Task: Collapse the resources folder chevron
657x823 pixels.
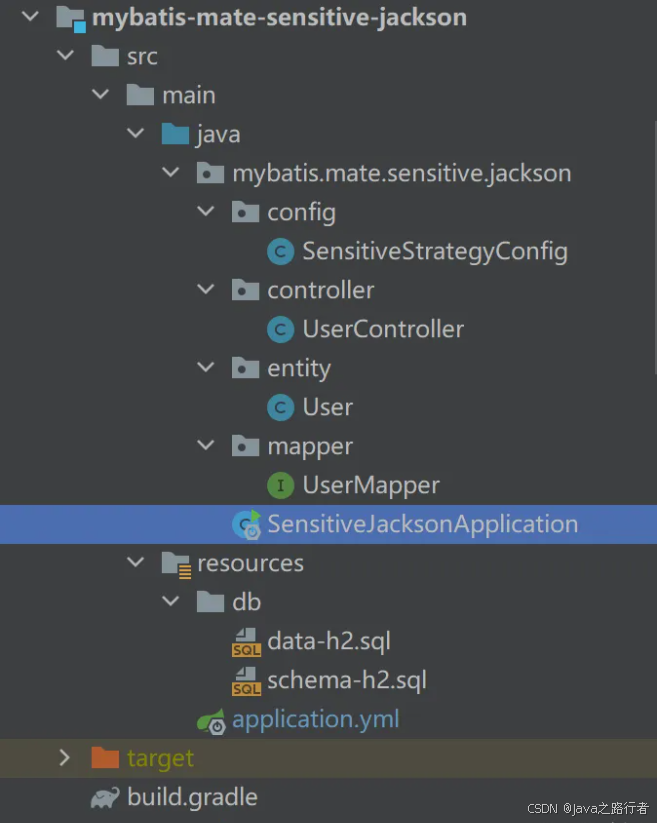Action: coord(135,563)
